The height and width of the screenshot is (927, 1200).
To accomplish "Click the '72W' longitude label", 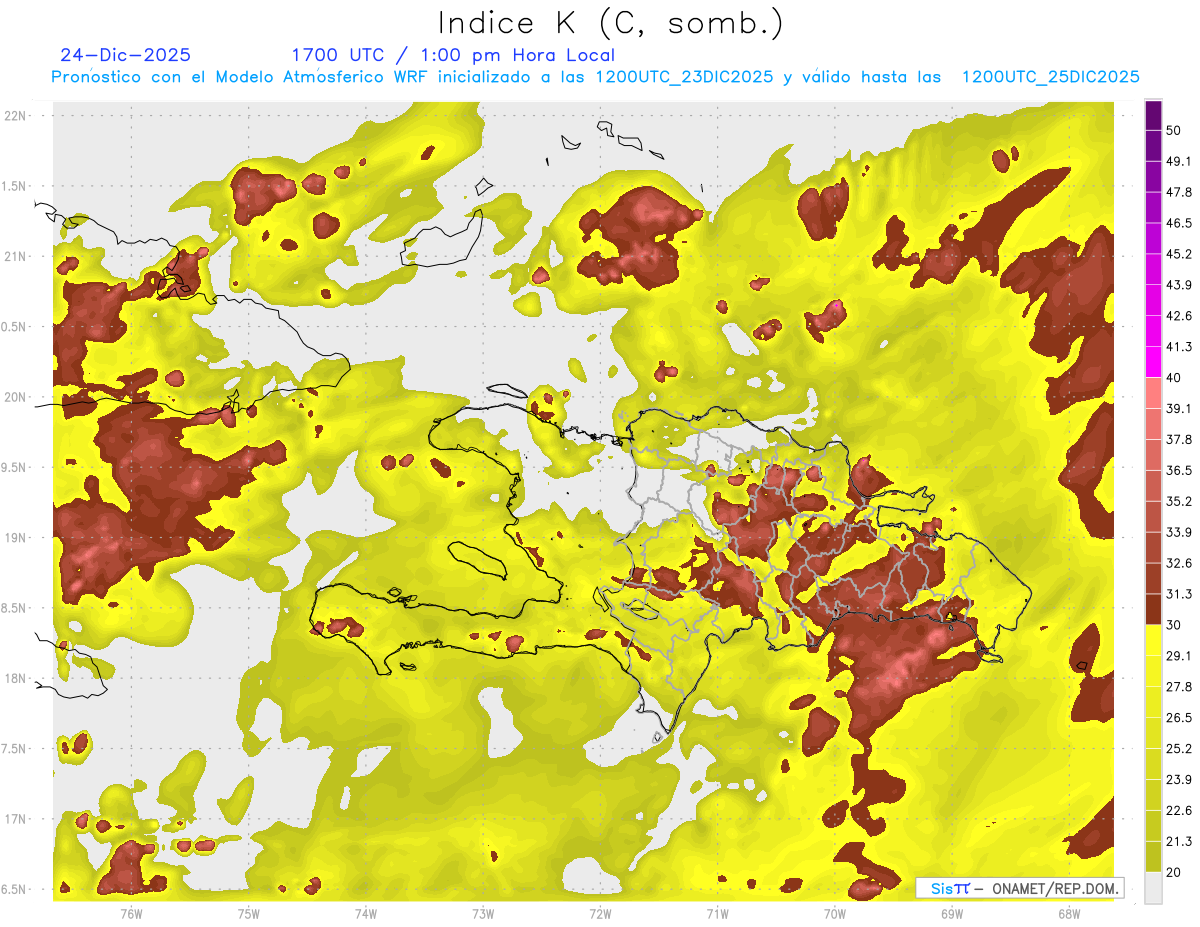I will (600, 913).
